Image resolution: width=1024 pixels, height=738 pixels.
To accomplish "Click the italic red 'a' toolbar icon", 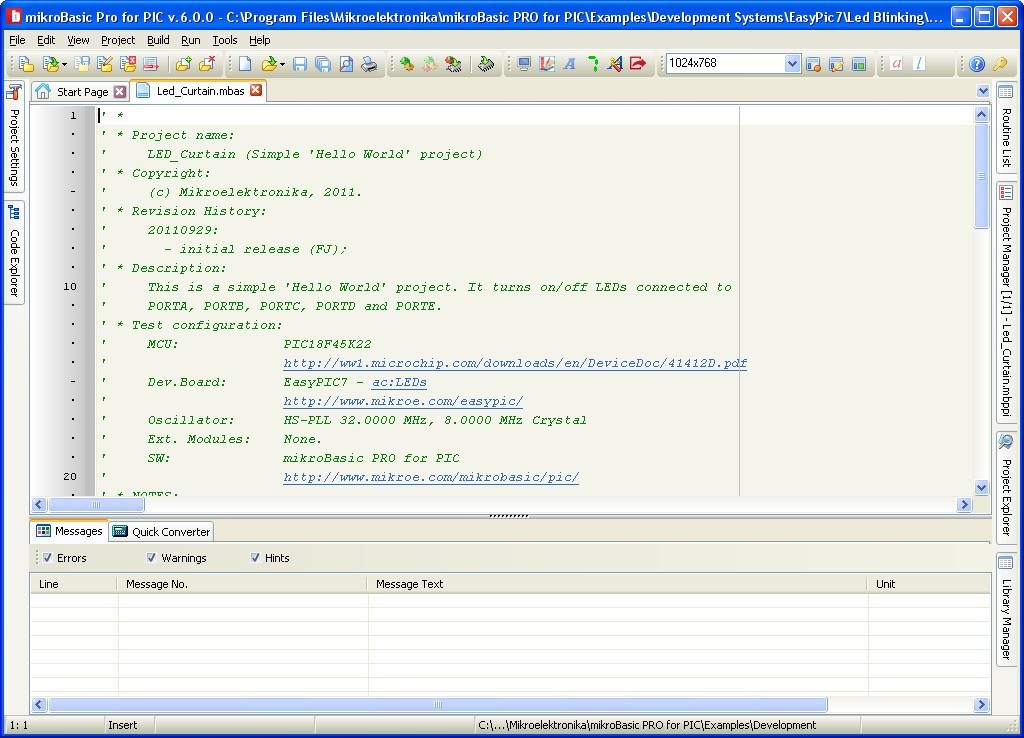I will pos(897,63).
